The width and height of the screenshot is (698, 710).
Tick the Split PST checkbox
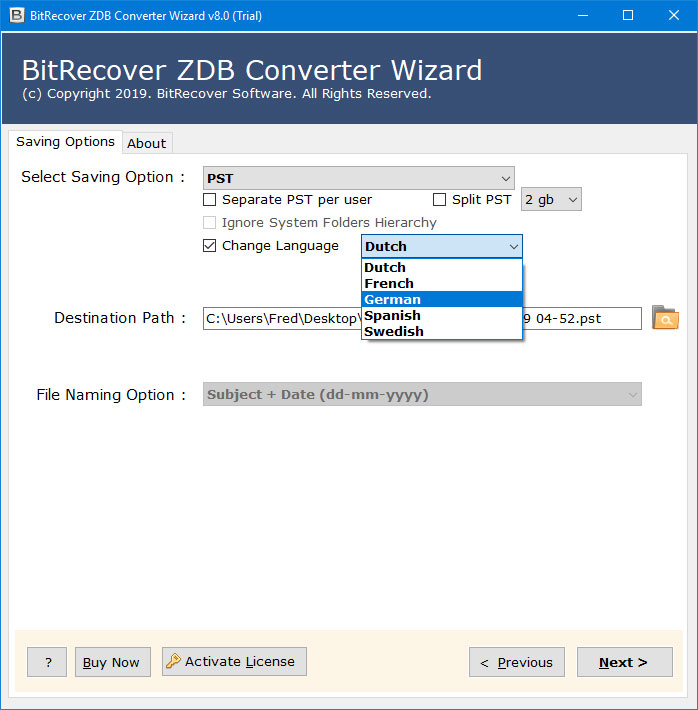point(439,200)
